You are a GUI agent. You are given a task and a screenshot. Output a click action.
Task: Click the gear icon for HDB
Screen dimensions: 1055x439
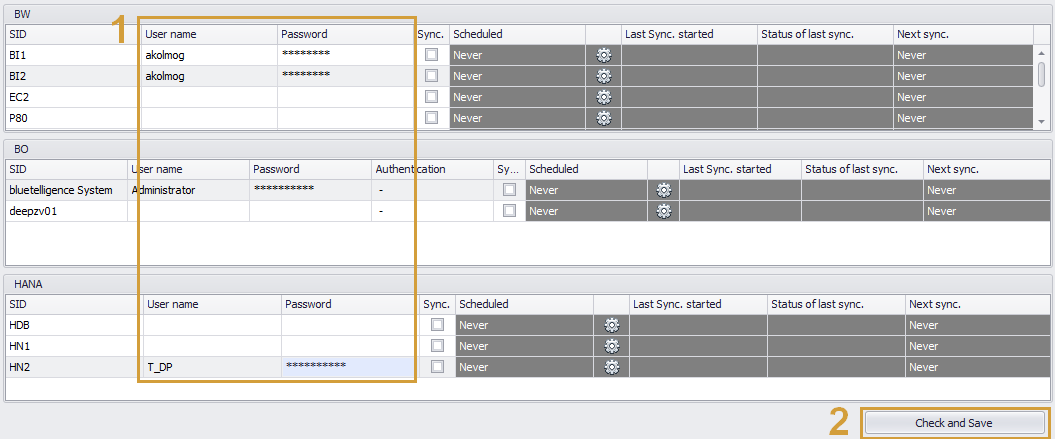click(612, 325)
